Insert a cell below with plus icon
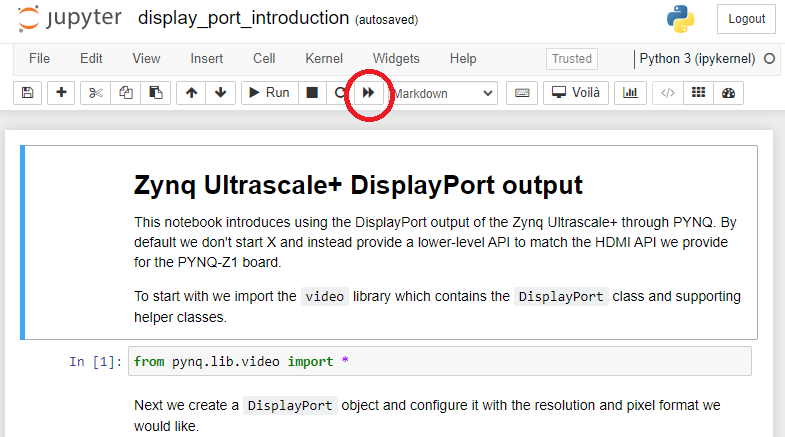785x437 pixels. [x=61, y=93]
